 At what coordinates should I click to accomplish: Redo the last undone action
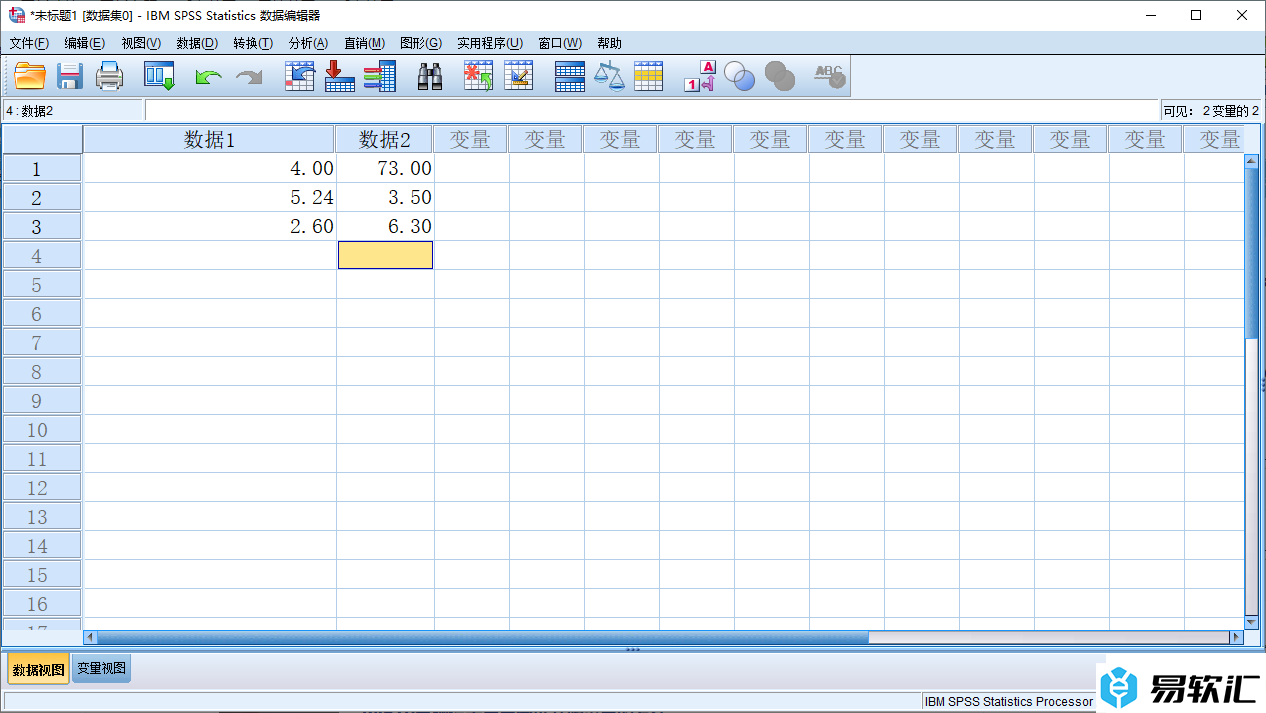(248, 77)
